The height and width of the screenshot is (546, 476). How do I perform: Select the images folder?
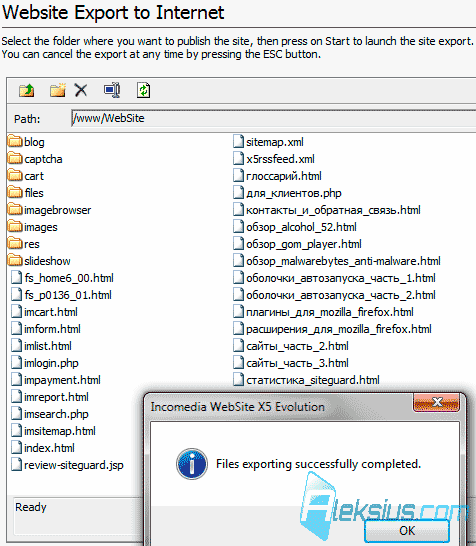(32, 227)
